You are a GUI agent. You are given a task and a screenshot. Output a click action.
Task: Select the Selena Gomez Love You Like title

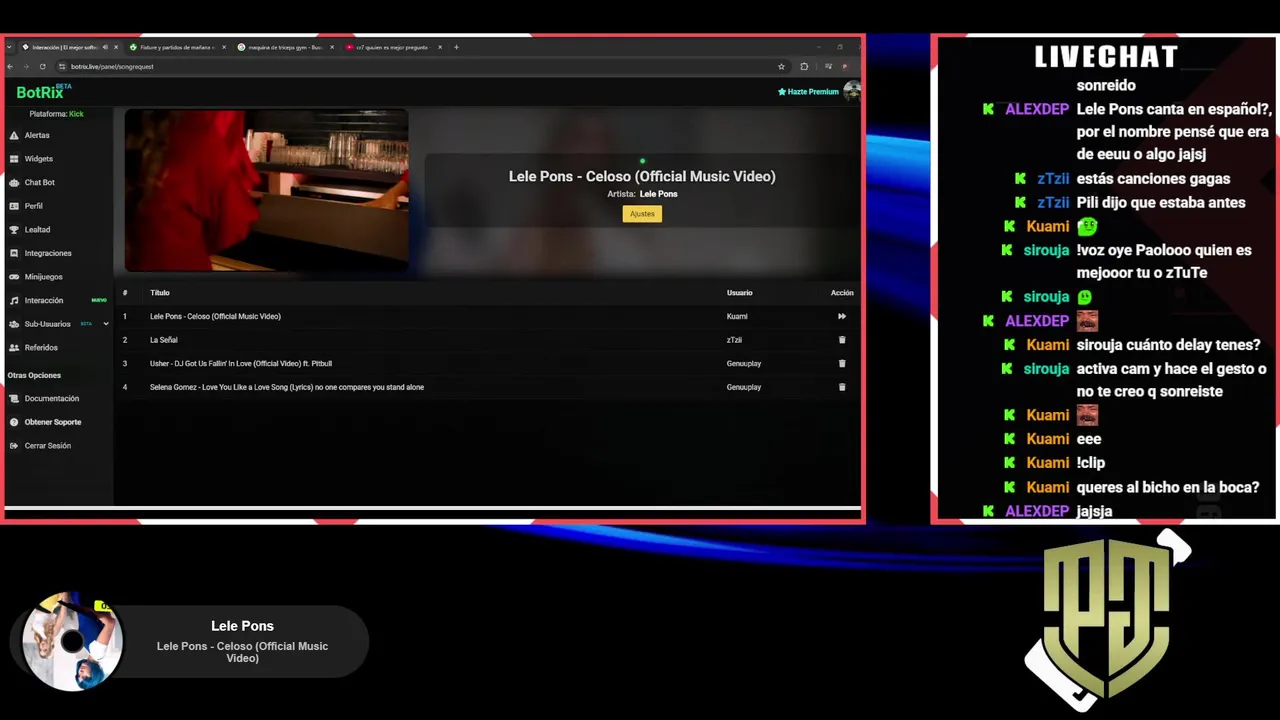pyautogui.click(x=287, y=387)
